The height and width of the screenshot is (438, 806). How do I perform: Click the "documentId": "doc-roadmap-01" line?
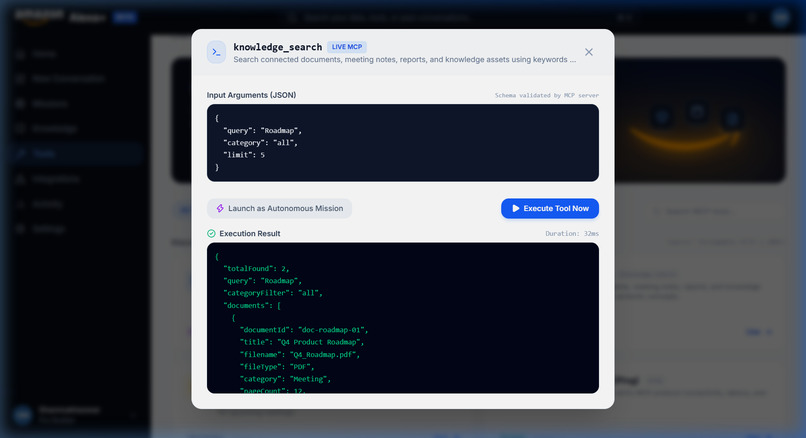coord(304,330)
